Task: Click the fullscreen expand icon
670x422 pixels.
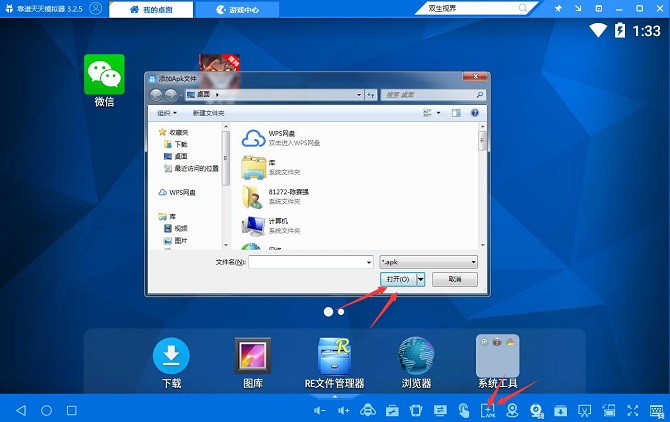Action: (x=632, y=410)
